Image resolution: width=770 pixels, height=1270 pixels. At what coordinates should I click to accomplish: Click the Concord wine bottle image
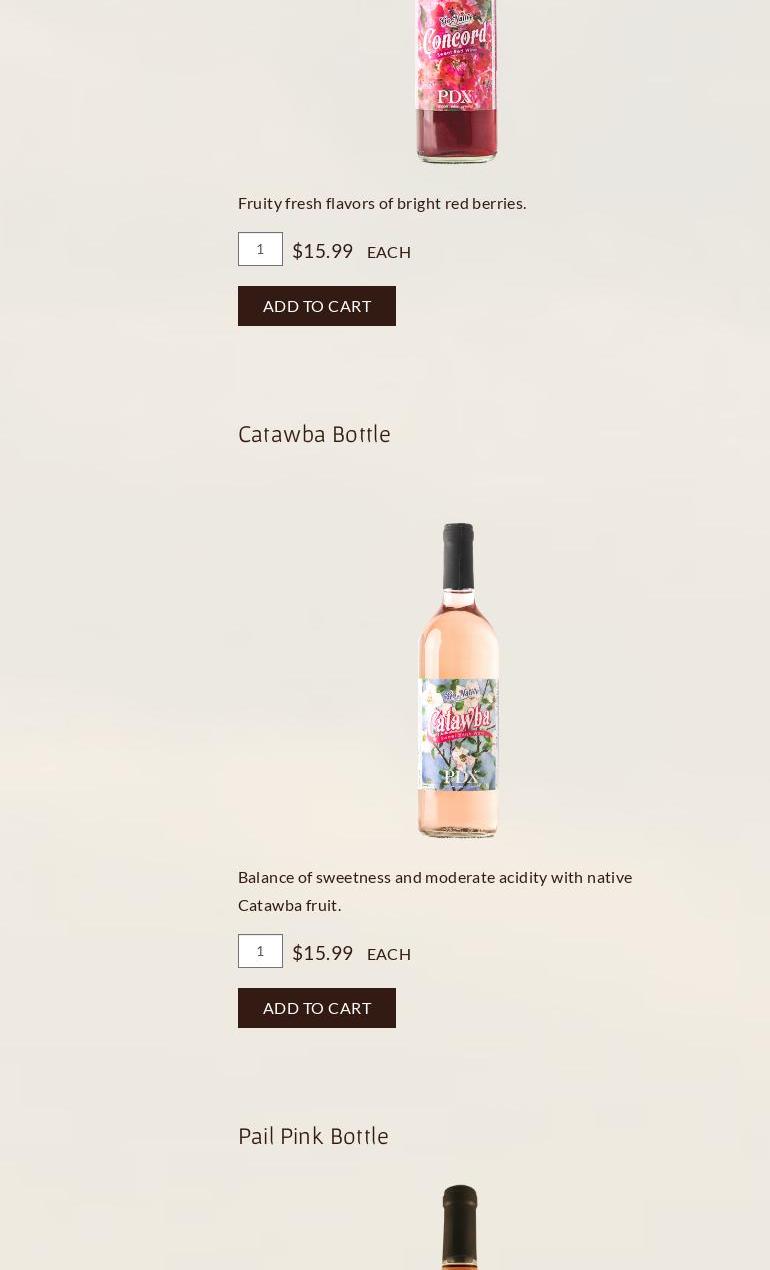(x=457, y=81)
